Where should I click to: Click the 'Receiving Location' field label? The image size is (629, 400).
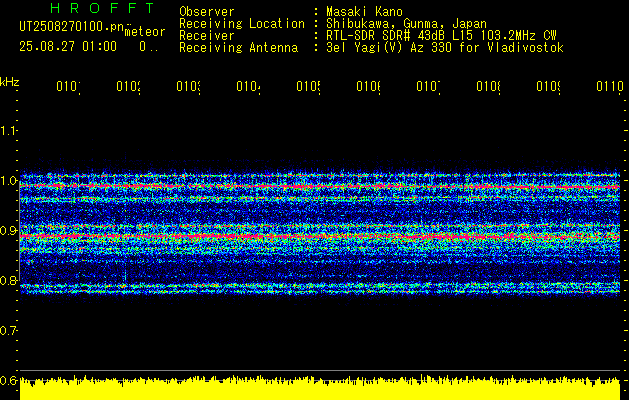point(242,24)
